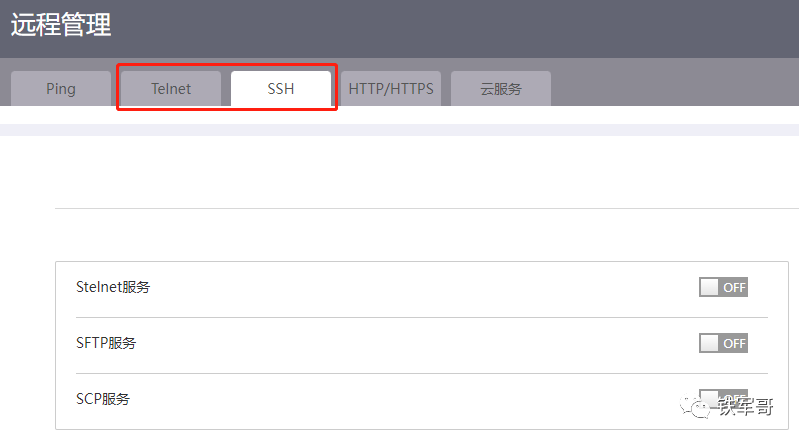799x441 pixels.
Task: Switch to the Telnet tab
Action: tap(171, 88)
